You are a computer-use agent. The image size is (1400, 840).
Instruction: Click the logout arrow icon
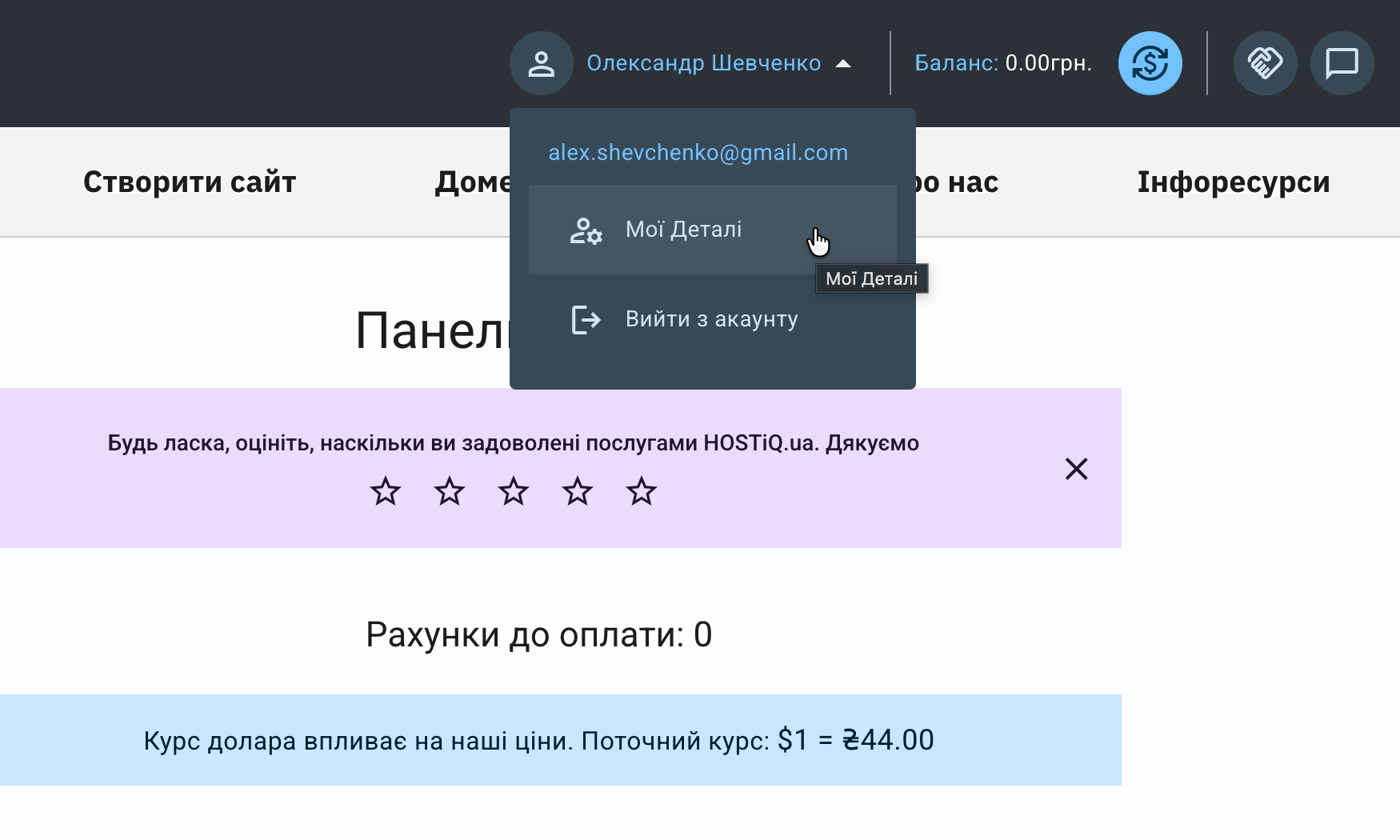click(585, 319)
